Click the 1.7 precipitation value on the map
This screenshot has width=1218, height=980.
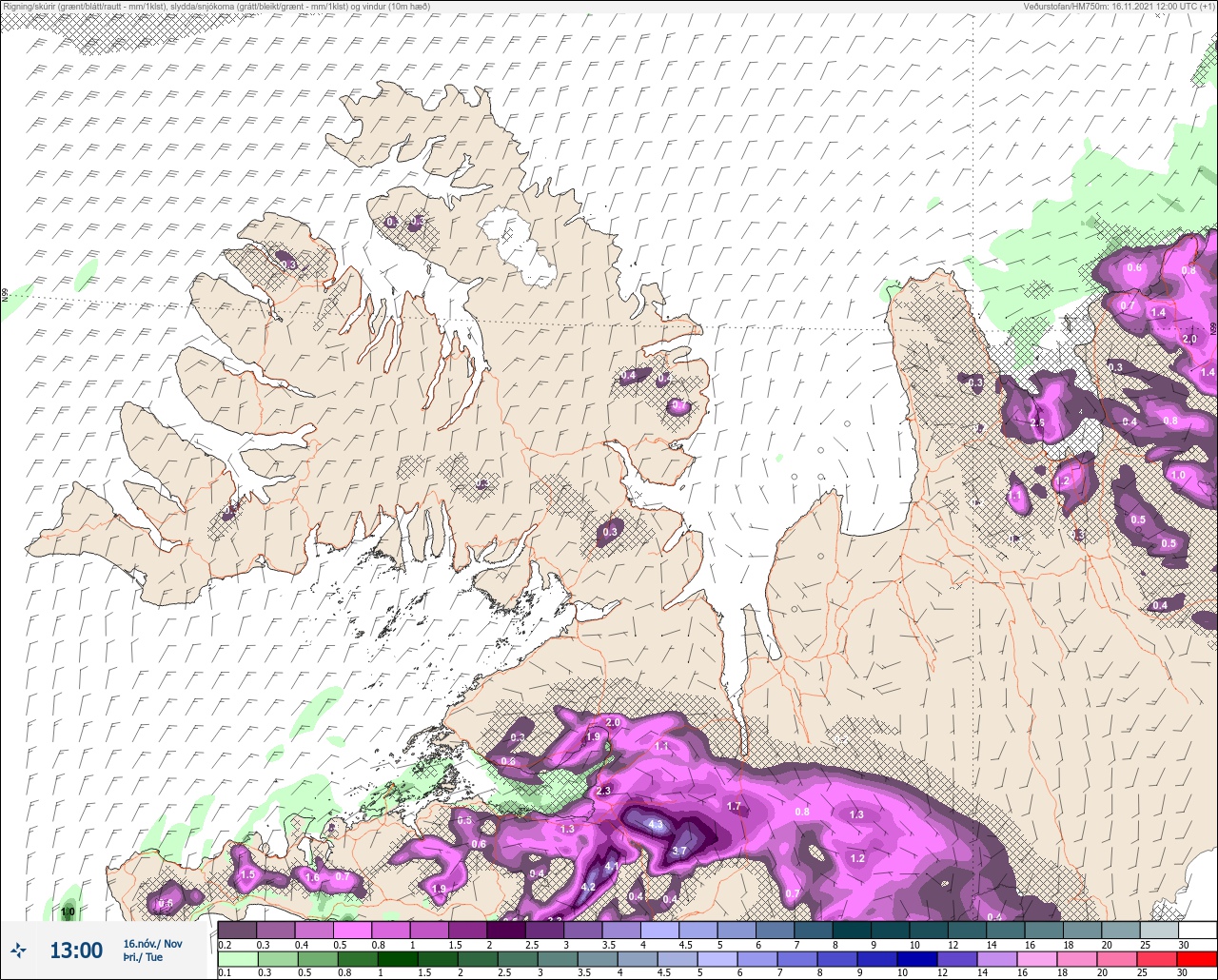point(734,806)
